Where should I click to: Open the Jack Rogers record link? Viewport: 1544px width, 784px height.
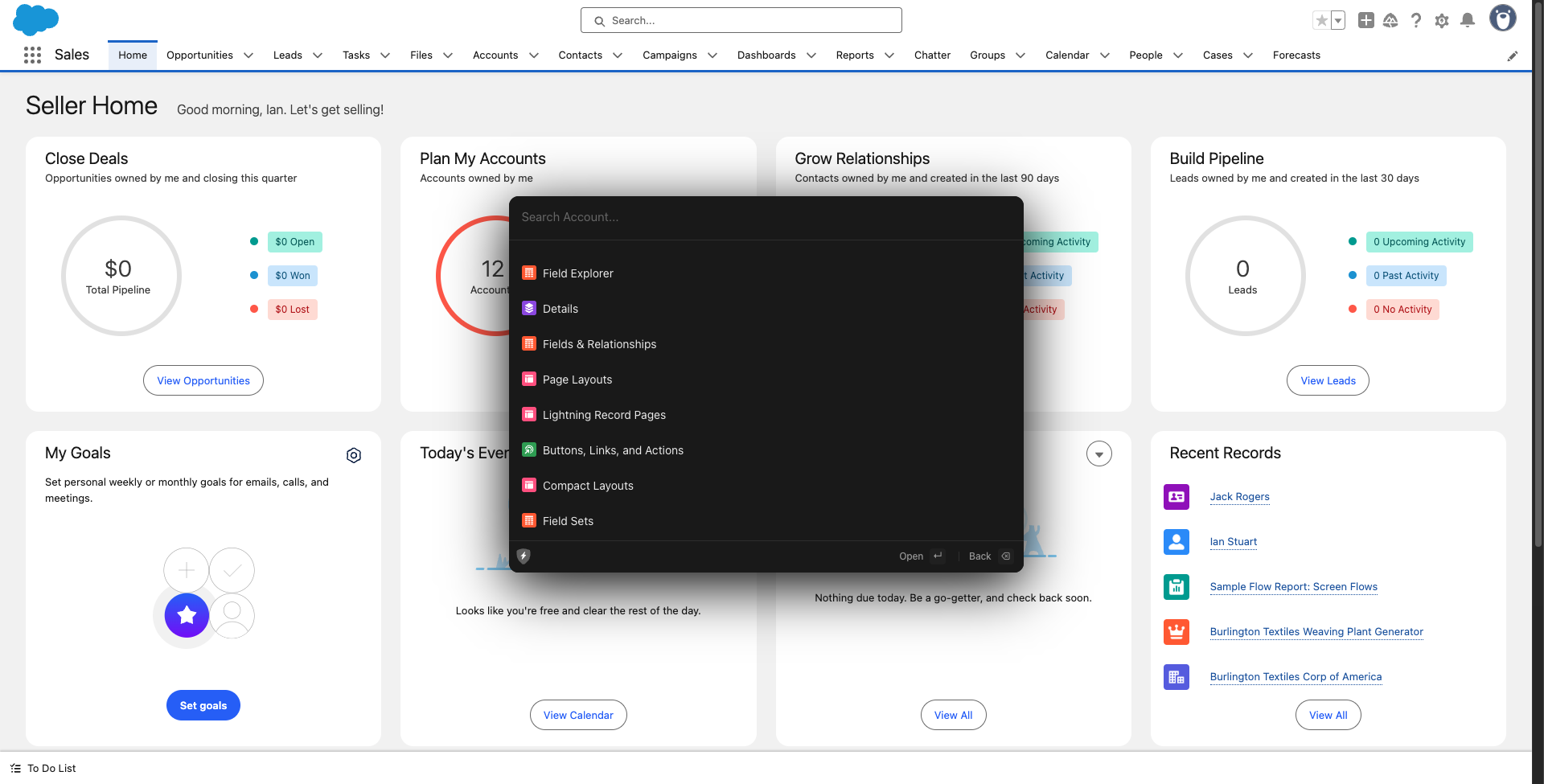point(1239,497)
